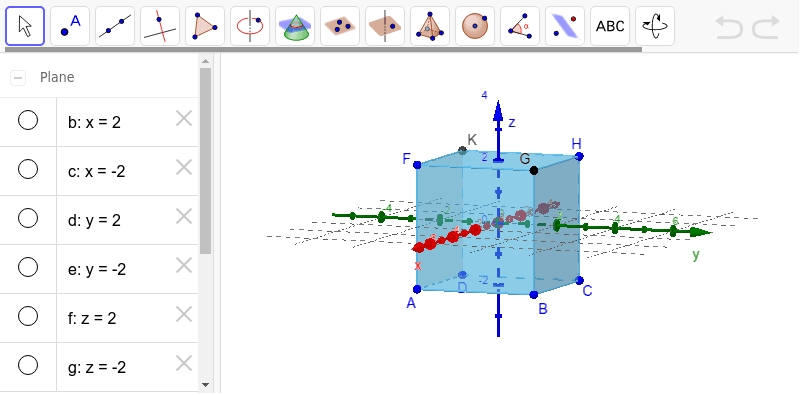Click the toolbar horizontal scrollbar
Viewport: 800px width, 395px height.
click(x=323, y=50)
